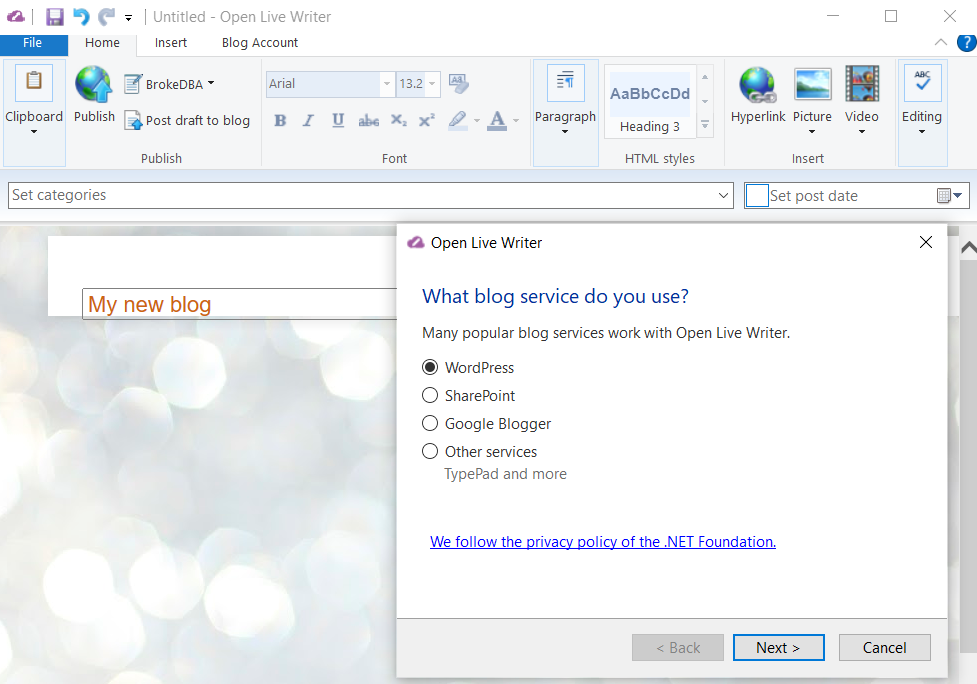Apply font color with A icon
The height and width of the screenshot is (684, 977).
(x=497, y=120)
